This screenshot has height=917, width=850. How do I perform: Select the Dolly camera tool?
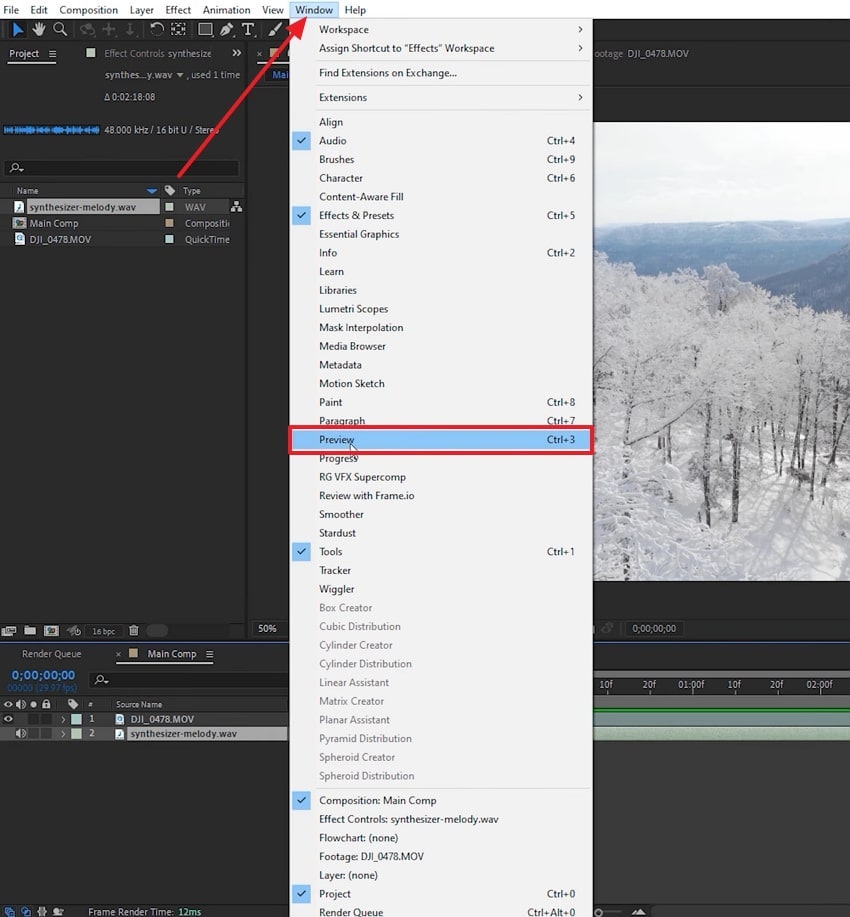pos(130,29)
